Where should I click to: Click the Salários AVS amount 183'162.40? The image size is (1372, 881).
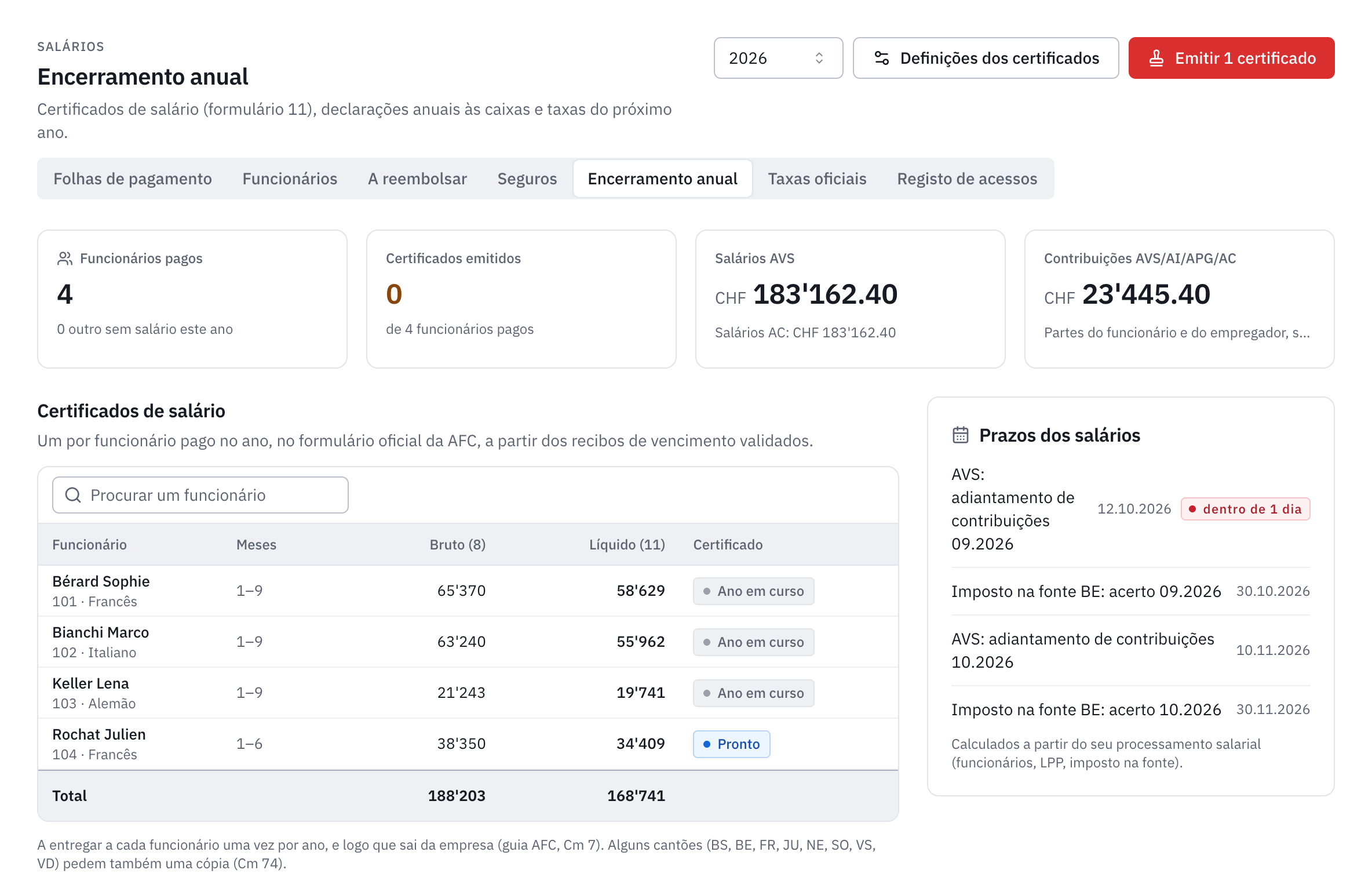click(825, 294)
